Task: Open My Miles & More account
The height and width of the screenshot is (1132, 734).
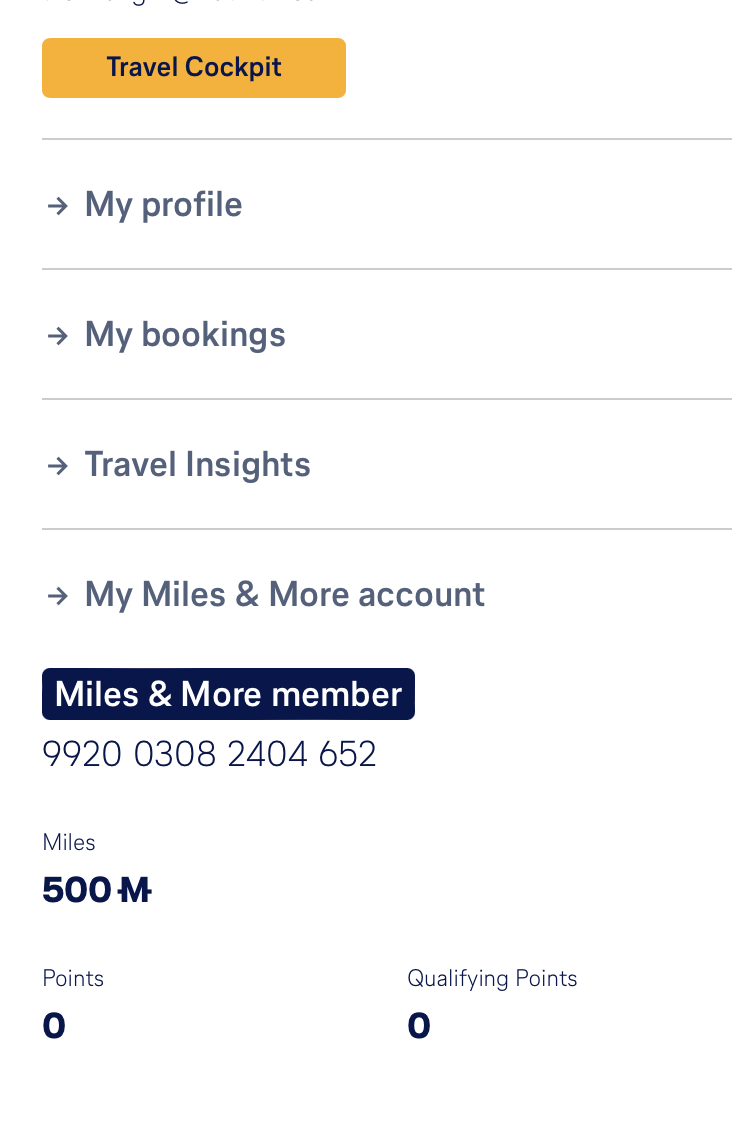Action: point(284,595)
